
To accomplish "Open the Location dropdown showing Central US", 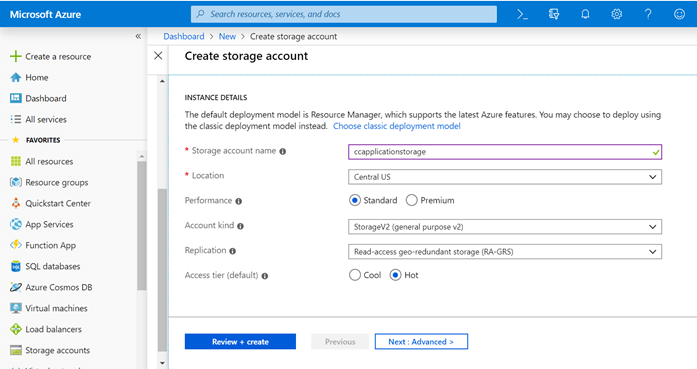I will (505, 177).
